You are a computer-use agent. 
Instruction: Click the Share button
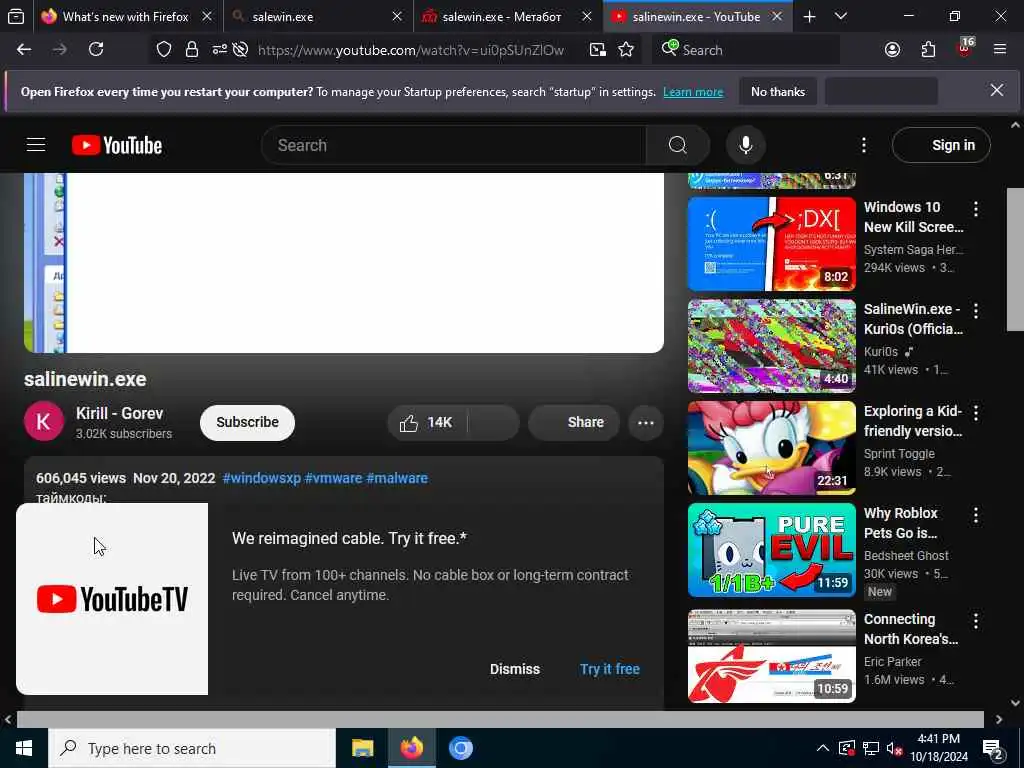[x=574, y=423]
